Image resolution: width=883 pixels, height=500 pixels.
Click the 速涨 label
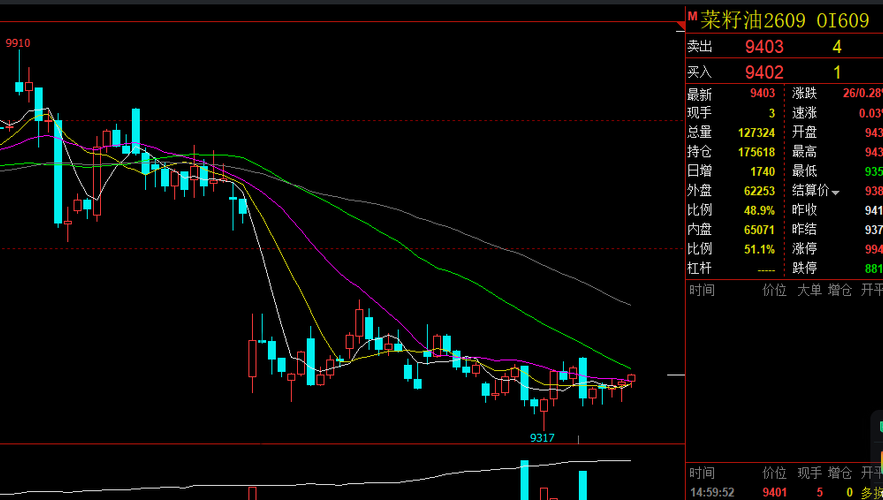(804, 113)
